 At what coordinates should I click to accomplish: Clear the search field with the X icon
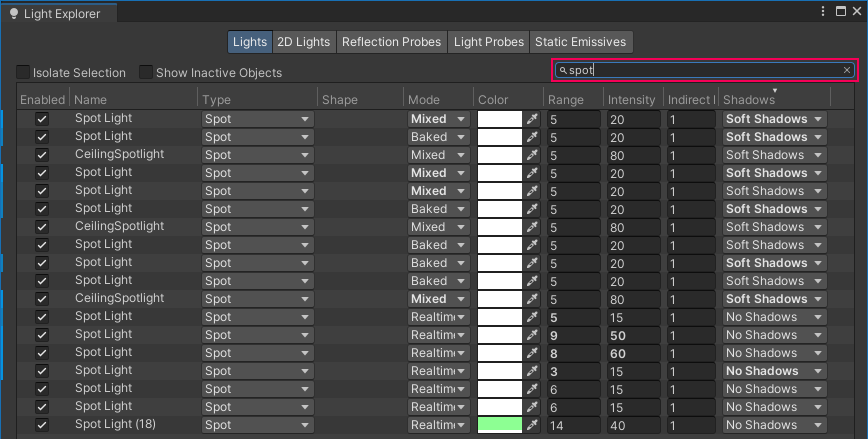[x=847, y=70]
